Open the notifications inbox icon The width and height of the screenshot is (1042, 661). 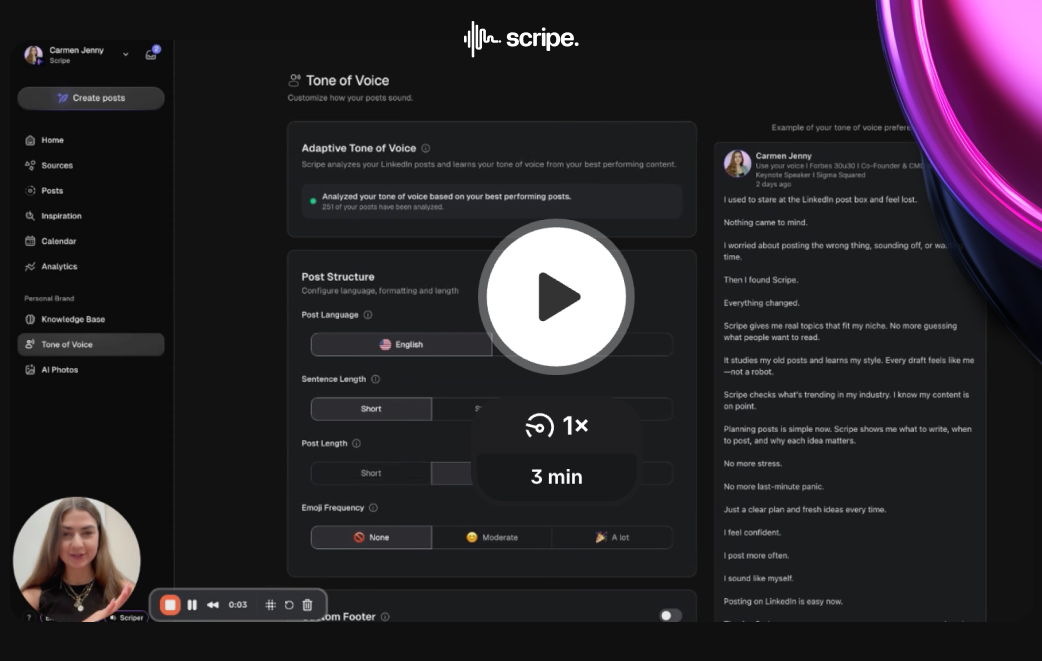point(152,54)
